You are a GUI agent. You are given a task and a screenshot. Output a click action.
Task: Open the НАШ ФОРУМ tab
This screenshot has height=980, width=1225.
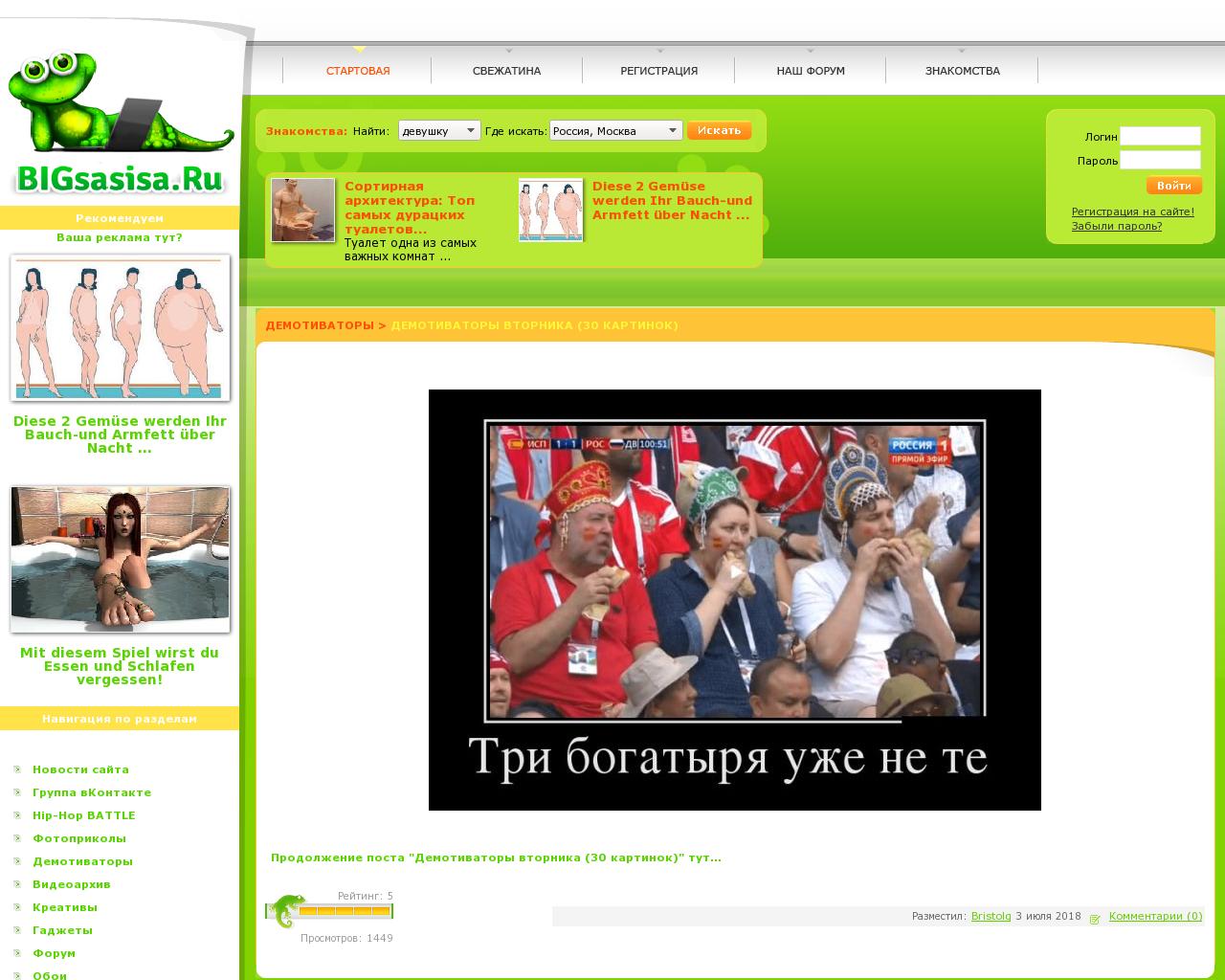[x=811, y=71]
